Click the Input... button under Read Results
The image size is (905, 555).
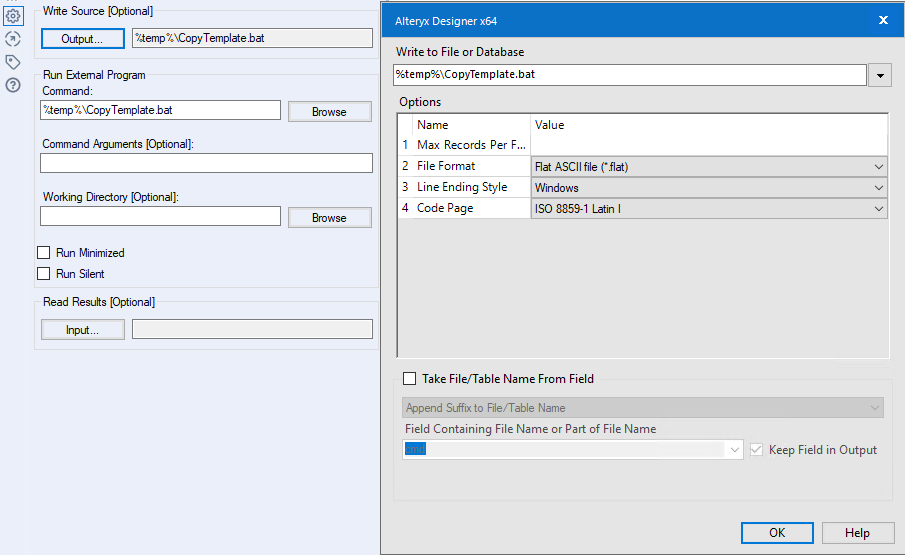coord(83,330)
